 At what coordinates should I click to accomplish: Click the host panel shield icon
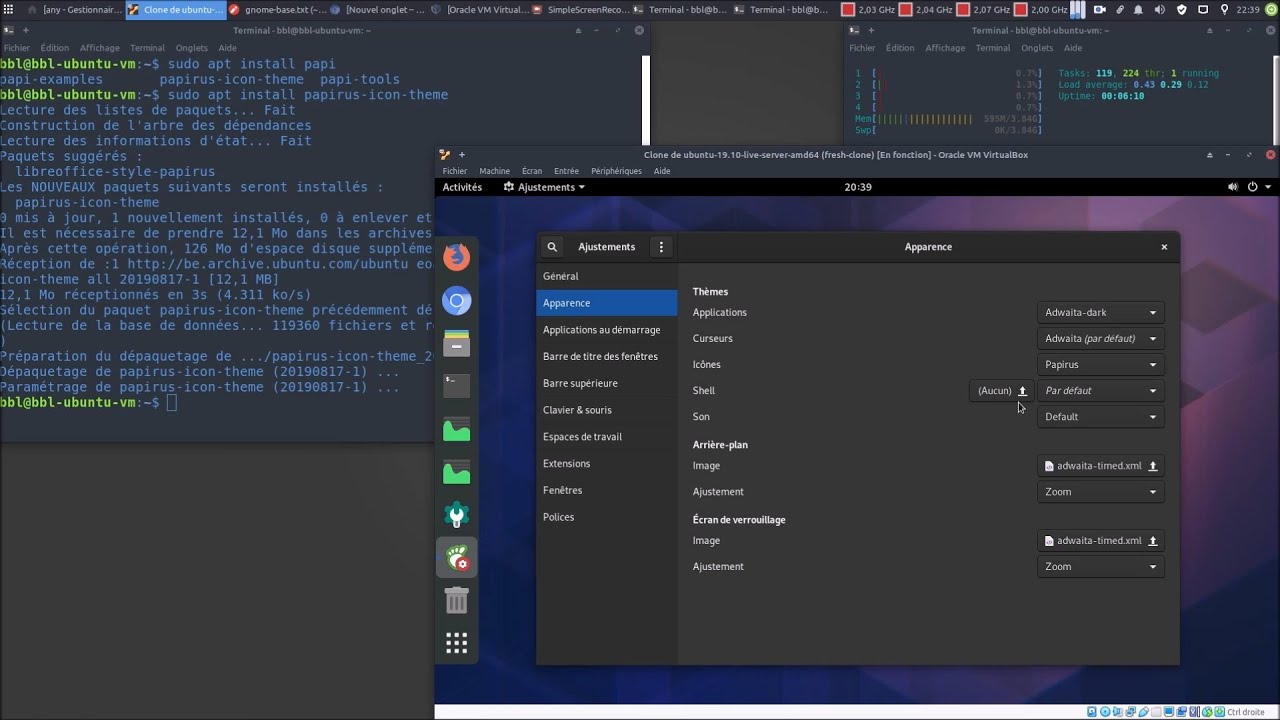(x=1182, y=10)
